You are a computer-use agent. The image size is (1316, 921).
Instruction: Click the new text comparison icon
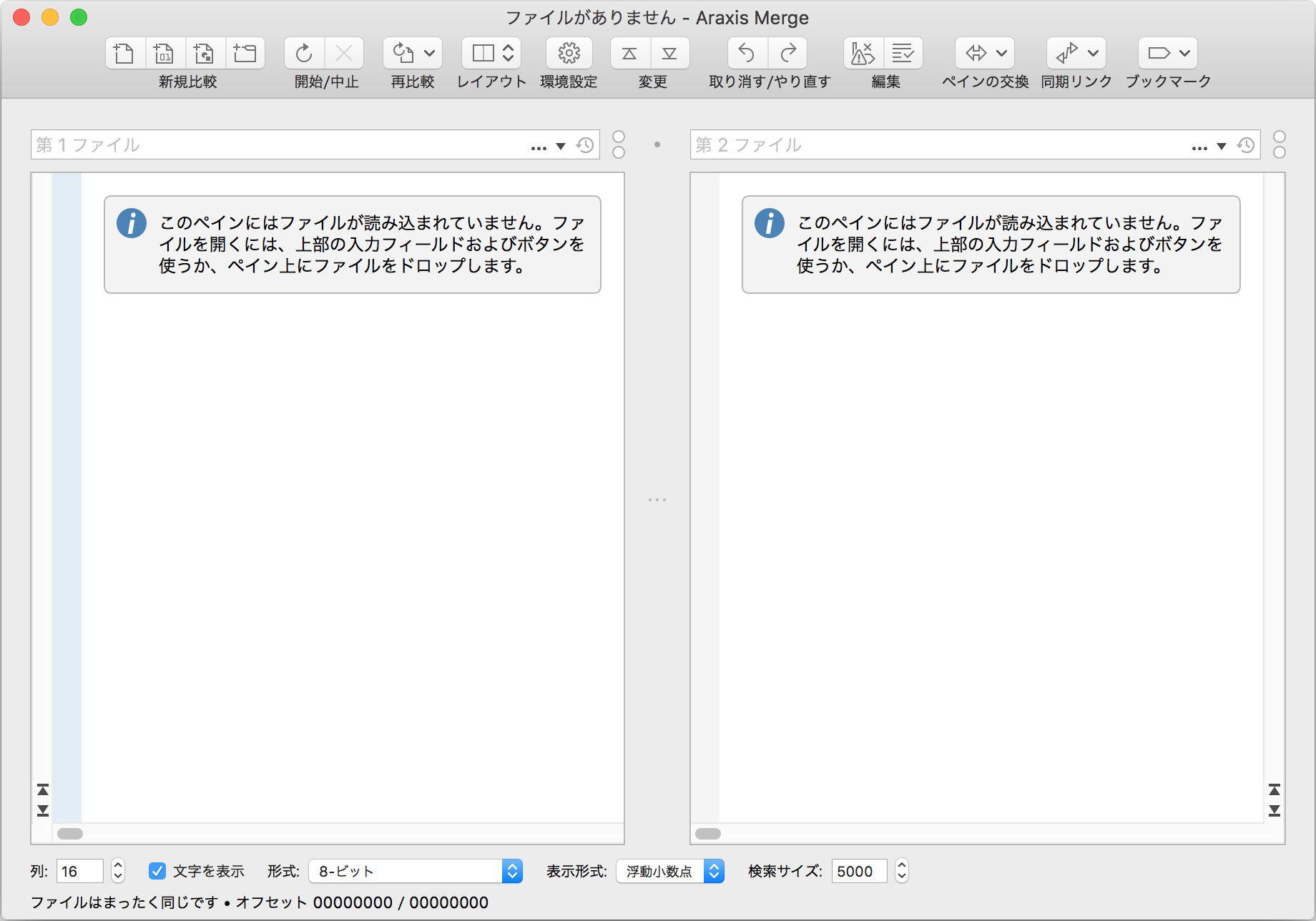tap(124, 54)
